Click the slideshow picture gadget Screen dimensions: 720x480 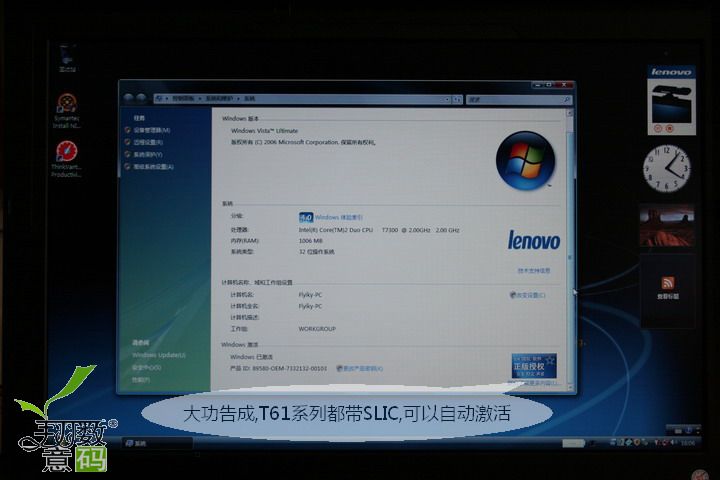(667, 225)
